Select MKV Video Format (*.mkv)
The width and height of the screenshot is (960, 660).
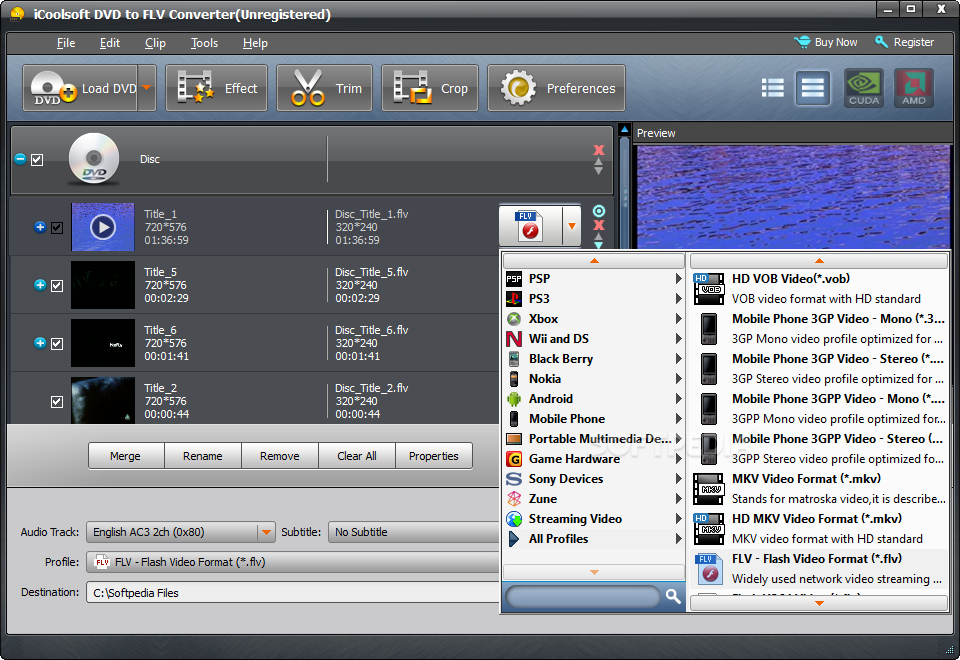pyautogui.click(x=819, y=489)
